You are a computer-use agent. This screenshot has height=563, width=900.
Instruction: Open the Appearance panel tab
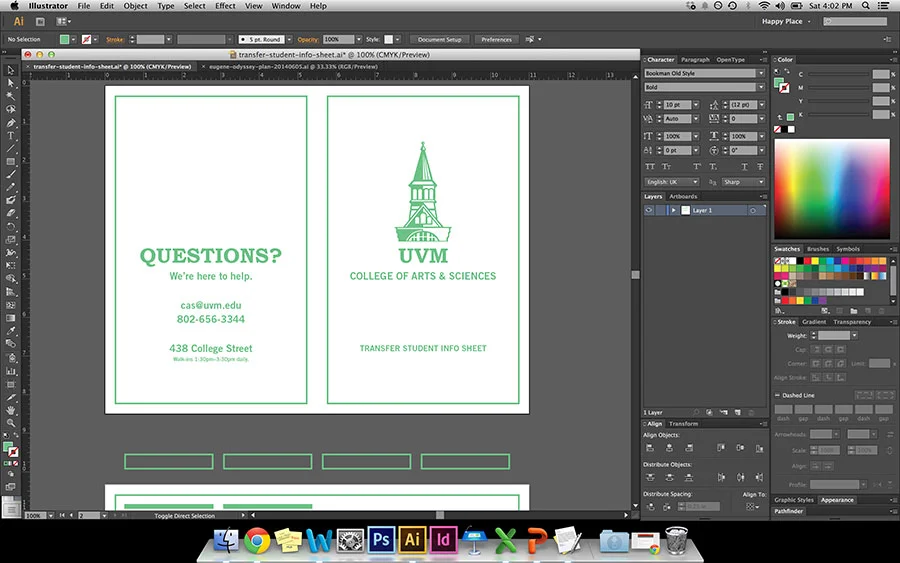tap(837, 500)
